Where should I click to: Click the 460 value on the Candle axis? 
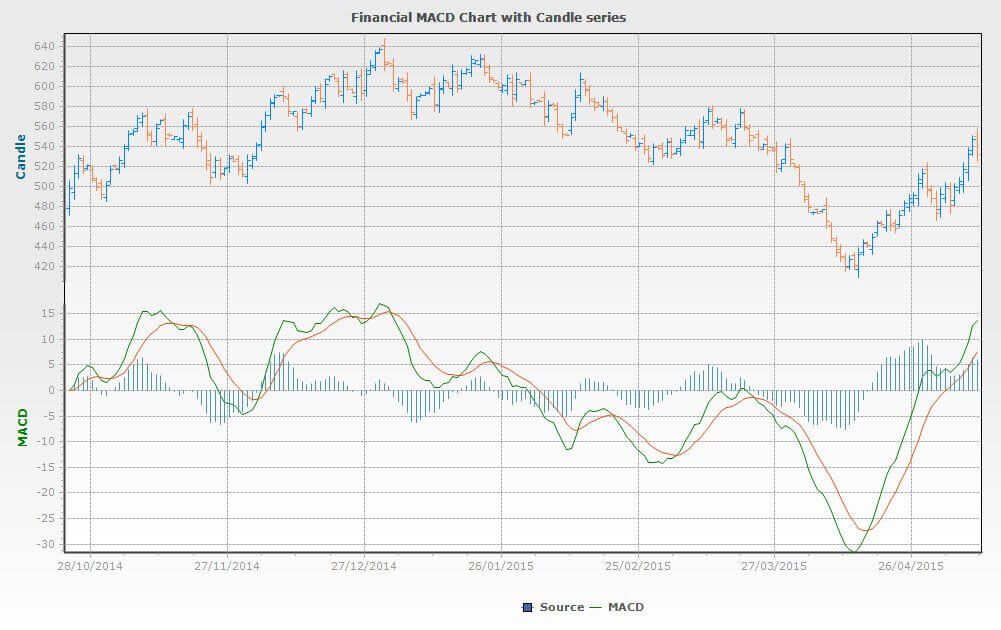tap(44, 226)
